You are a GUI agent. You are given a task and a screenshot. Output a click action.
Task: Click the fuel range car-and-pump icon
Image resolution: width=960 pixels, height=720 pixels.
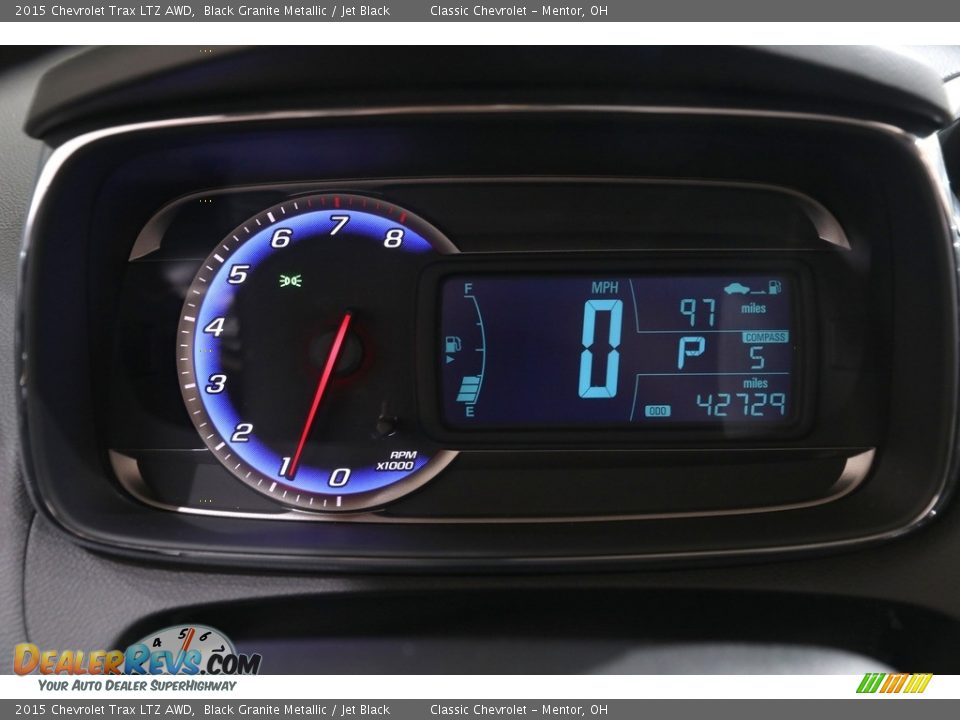pos(752,287)
